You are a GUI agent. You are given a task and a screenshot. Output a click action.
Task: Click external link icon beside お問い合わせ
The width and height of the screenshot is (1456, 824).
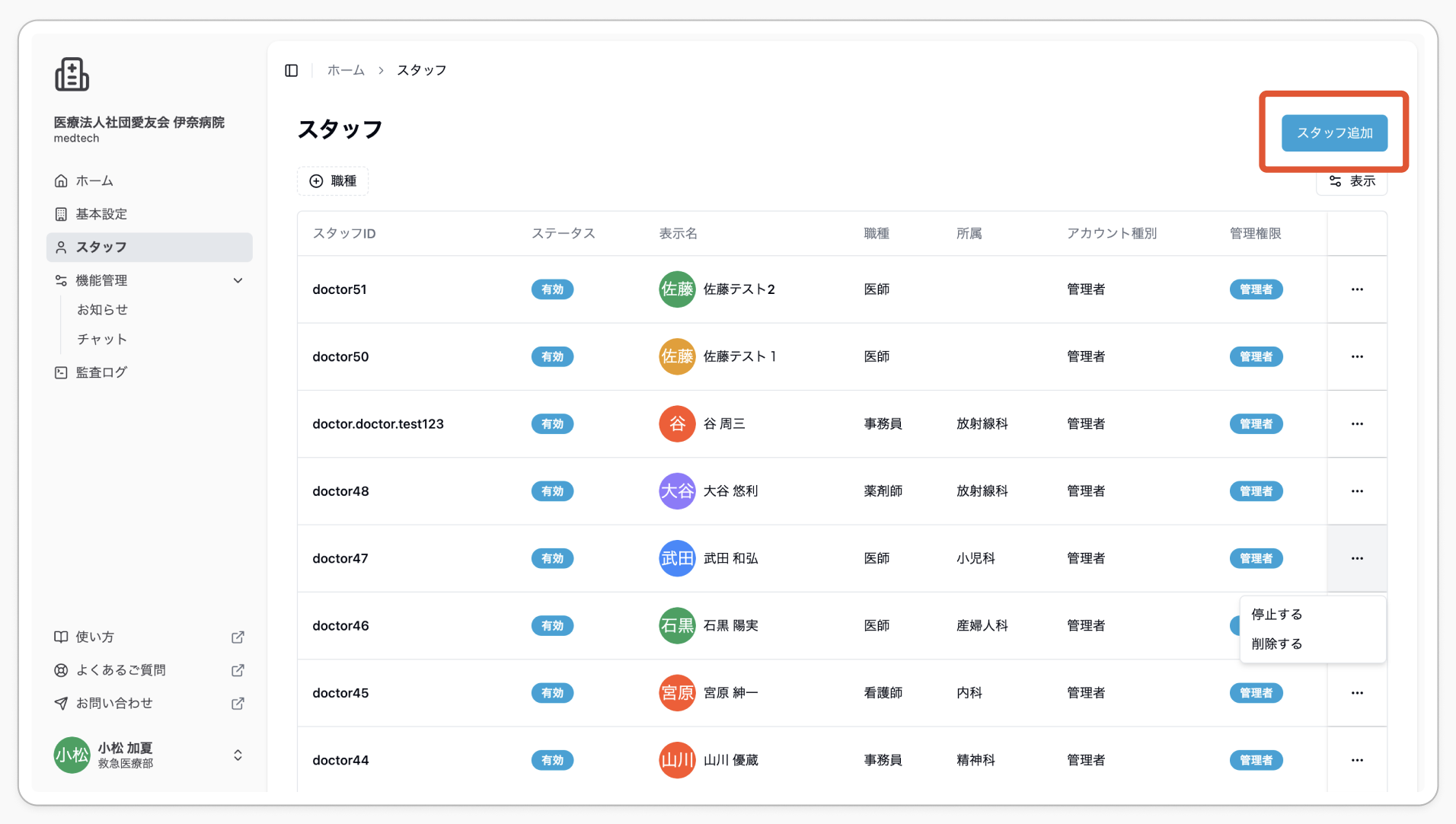[x=238, y=703]
